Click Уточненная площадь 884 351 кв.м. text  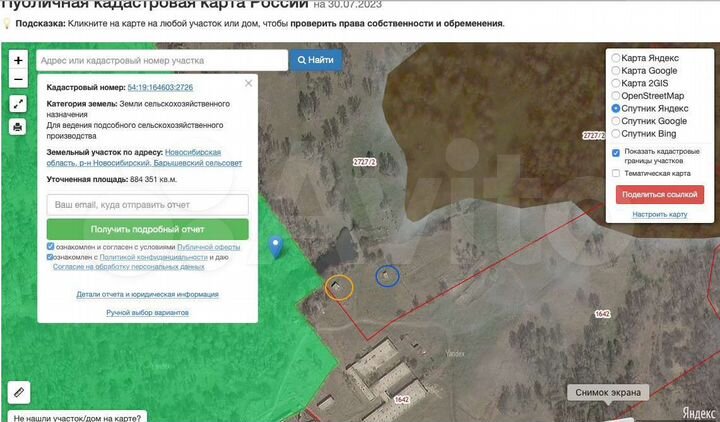pyautogui.click(x=112, y=180)
